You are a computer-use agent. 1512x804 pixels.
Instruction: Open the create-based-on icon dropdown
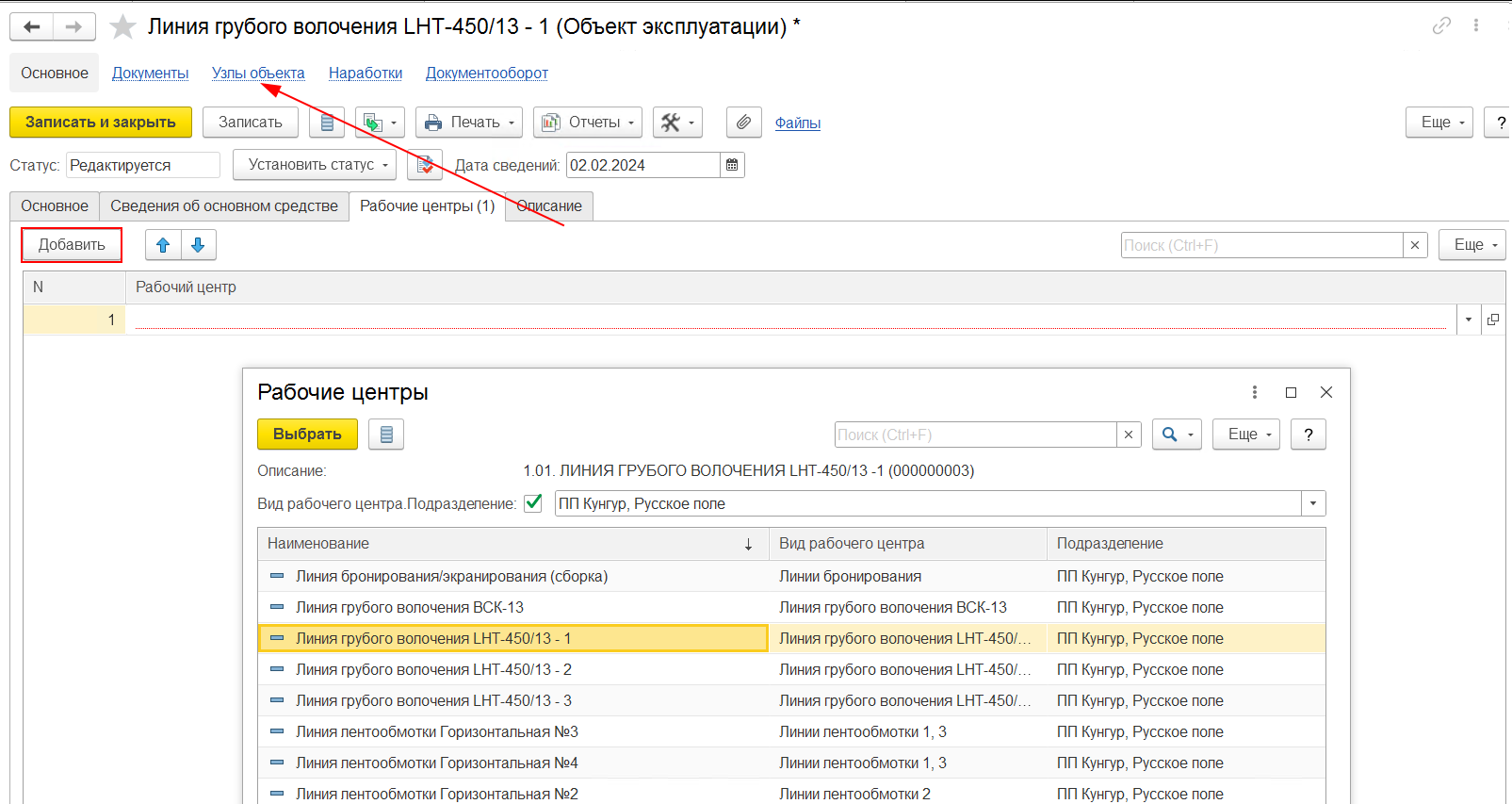[x=381, y=123]
